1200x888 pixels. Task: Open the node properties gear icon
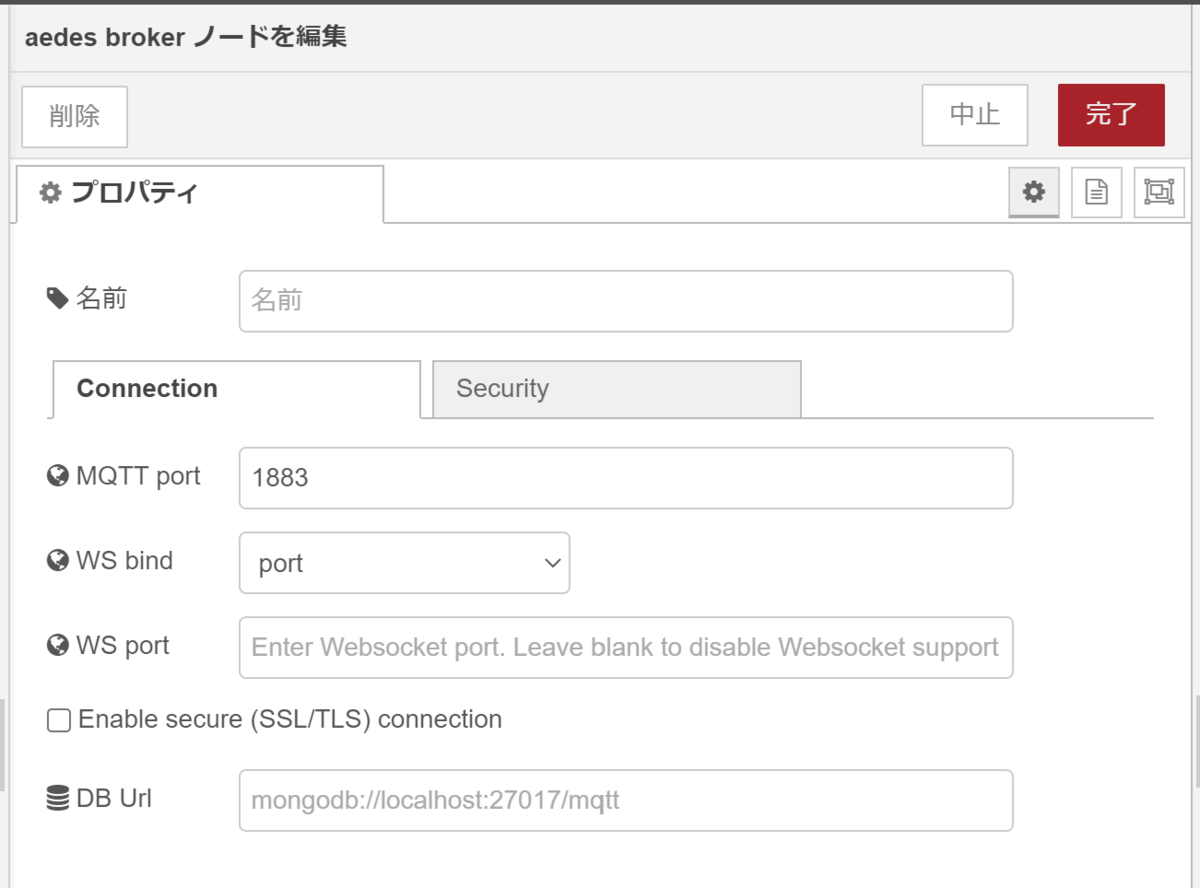[1033, 192]
